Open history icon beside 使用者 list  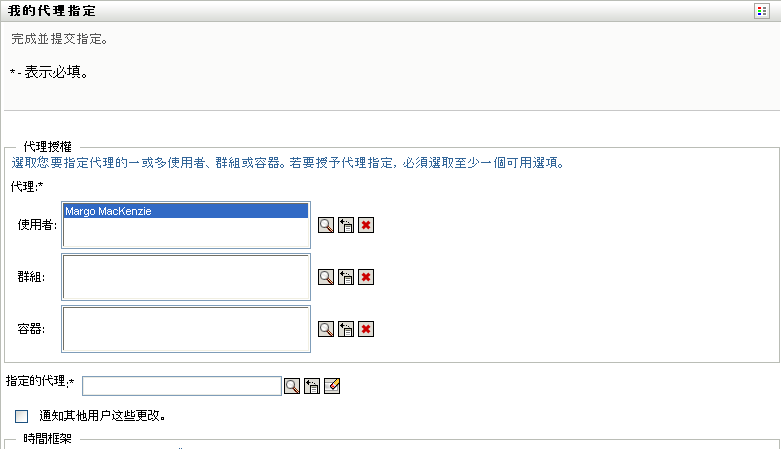coord(346,225)
